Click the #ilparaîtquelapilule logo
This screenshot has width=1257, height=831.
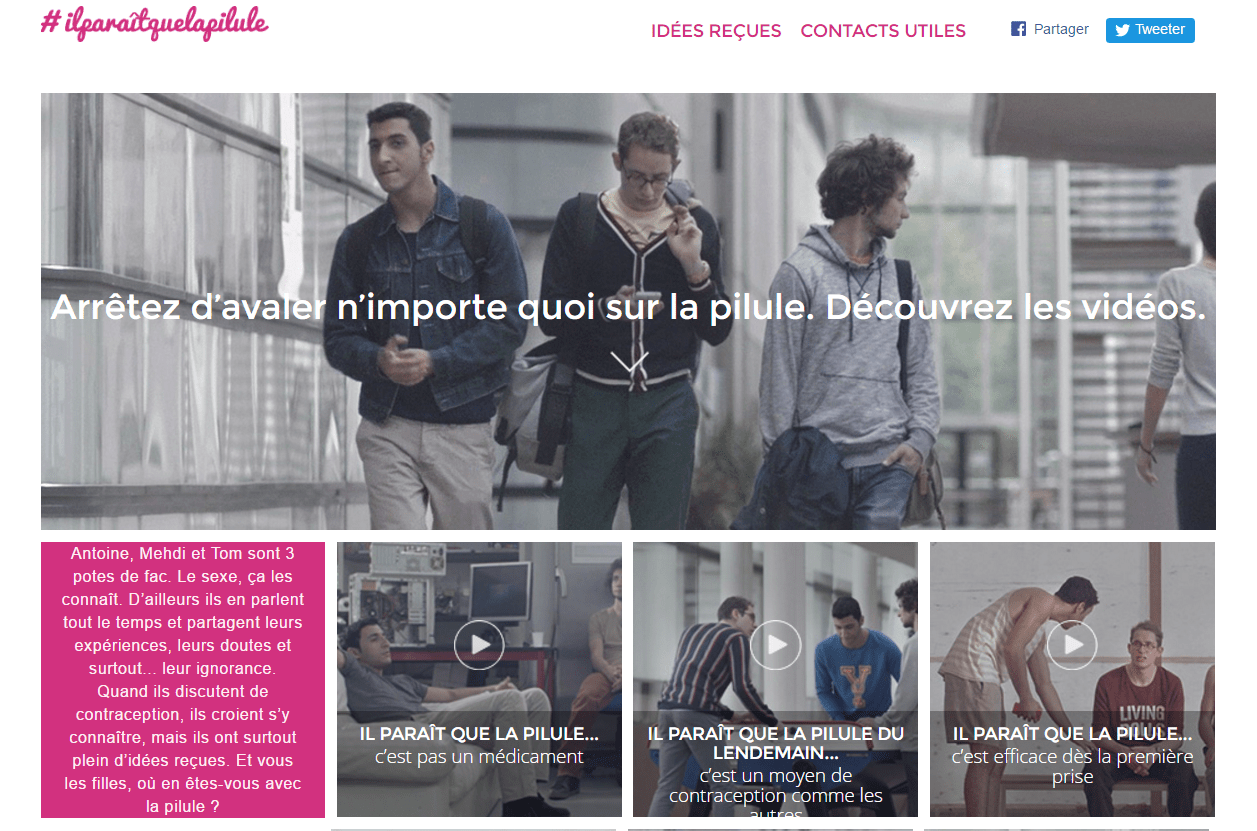click(155, 24)
